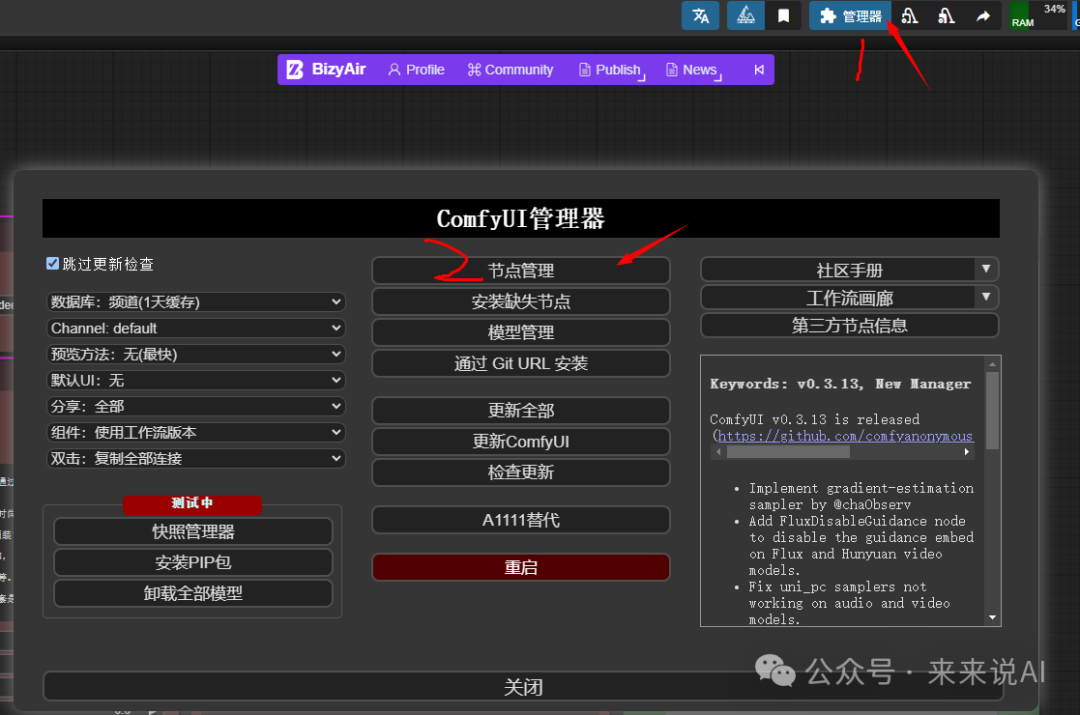Click the second share-style icon before the arrow

(946, 15)
